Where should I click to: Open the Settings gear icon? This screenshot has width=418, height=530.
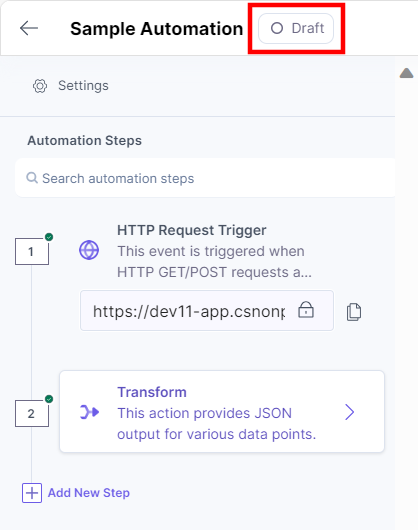click(40, 86)
